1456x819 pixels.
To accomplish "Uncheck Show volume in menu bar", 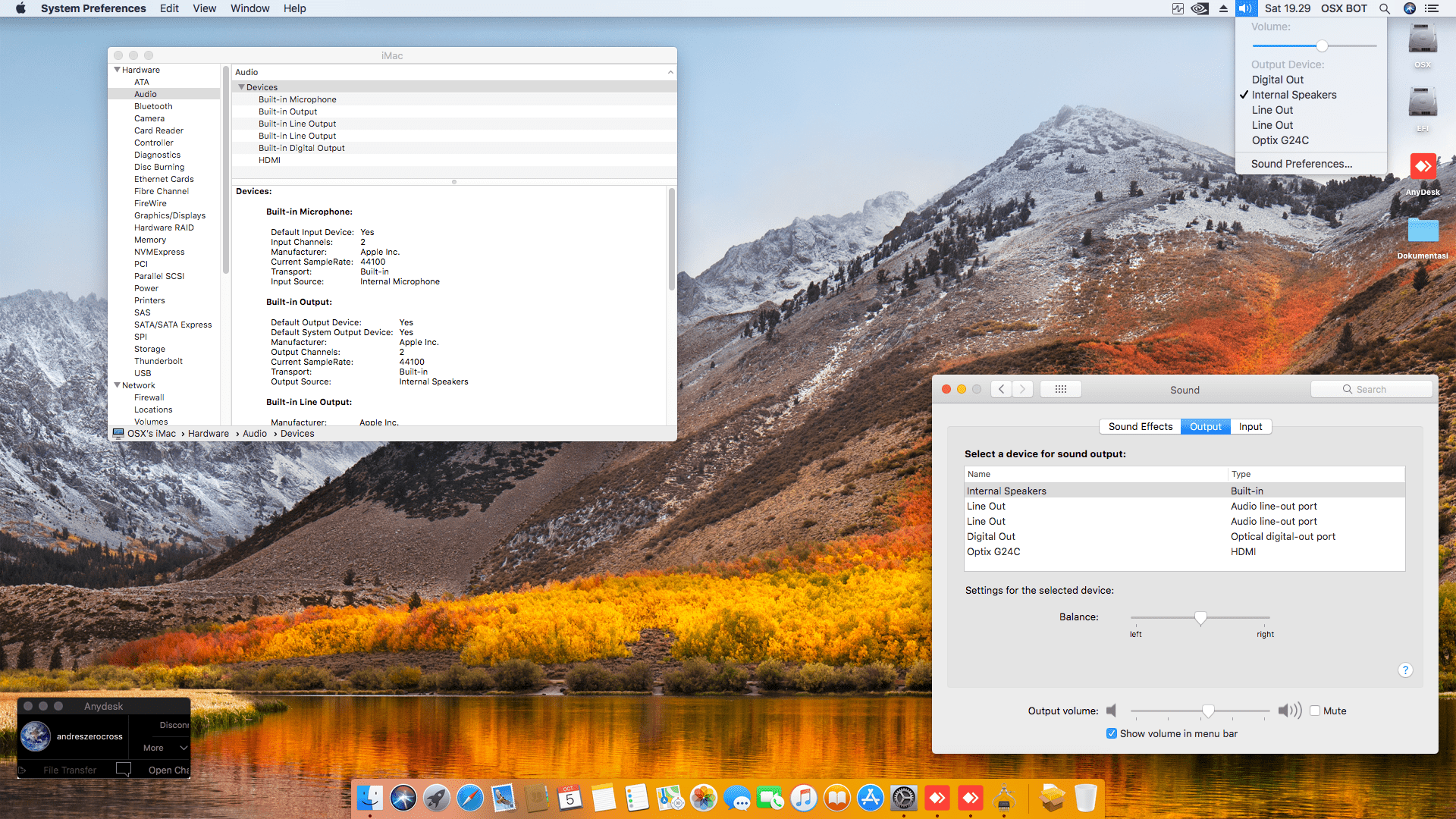I will [1112, 733].
